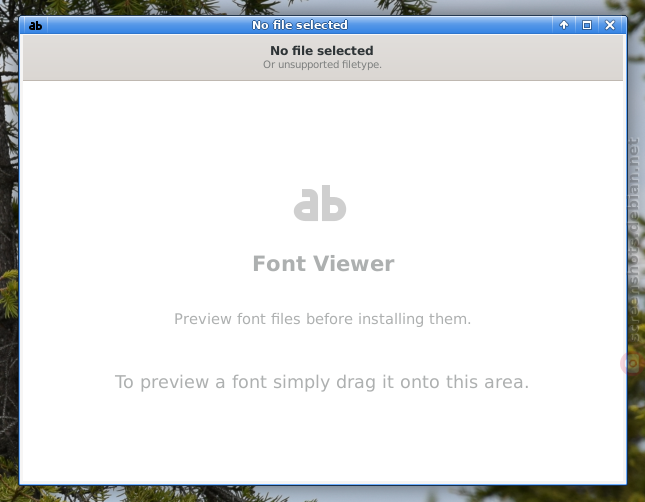The height and width of the screenshot is (502, 645).
Task: Open the window menu 'ab' titlebar icon
Action: [35, 26]
